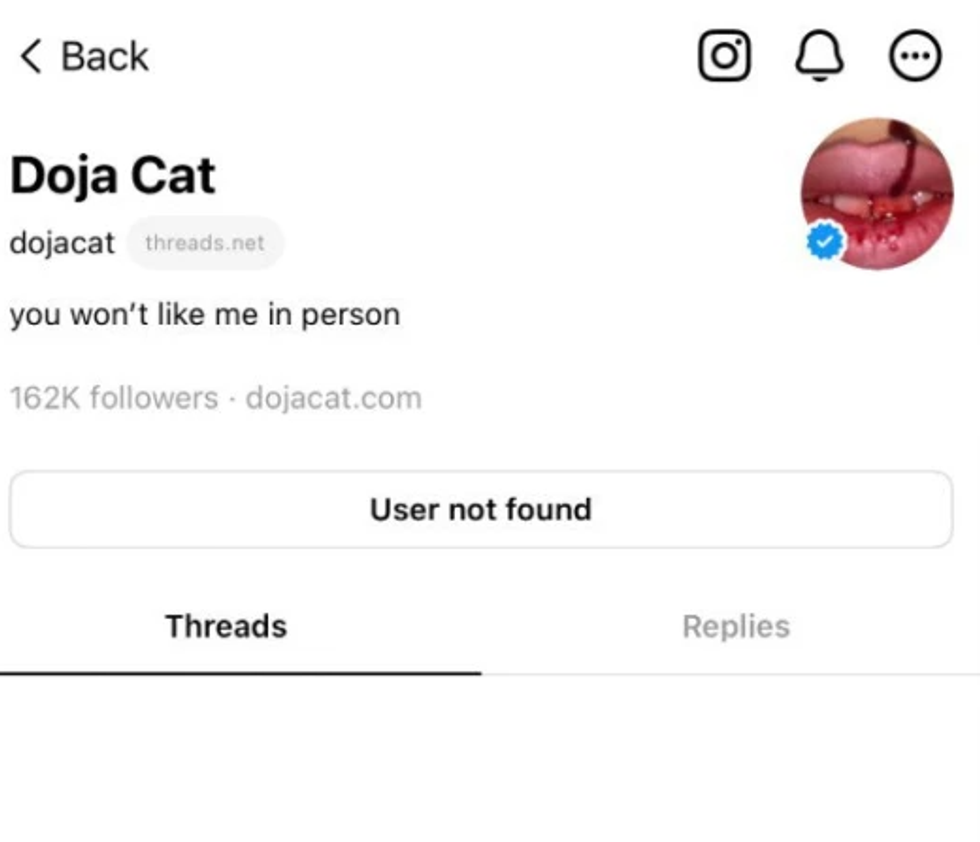Viewport: 980px width, 842px height.
Task: Open the Instagram profile icon
Action: coord(724,56)
